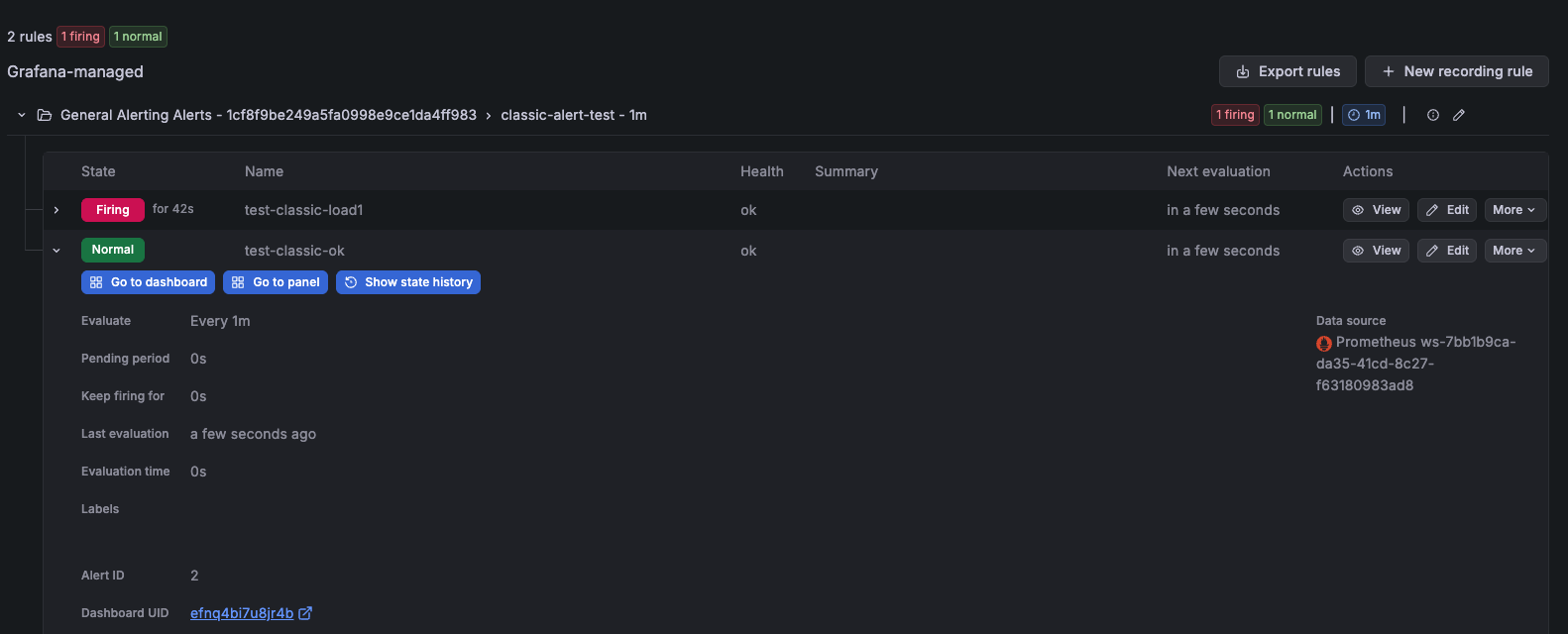Image resolution: width=1568 pixels, height=634 pixels.
Task: Click the Name column header
Action: click(x=264, y=171)
